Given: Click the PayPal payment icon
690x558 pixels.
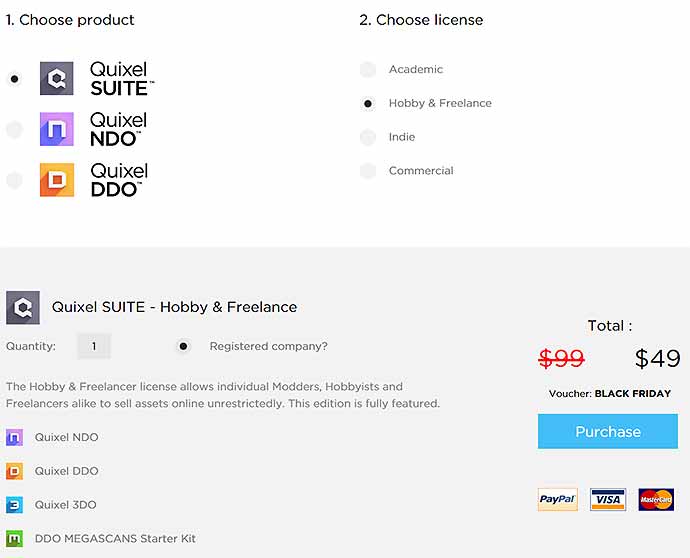Looking at the screenshot, I should coord(557,499).
